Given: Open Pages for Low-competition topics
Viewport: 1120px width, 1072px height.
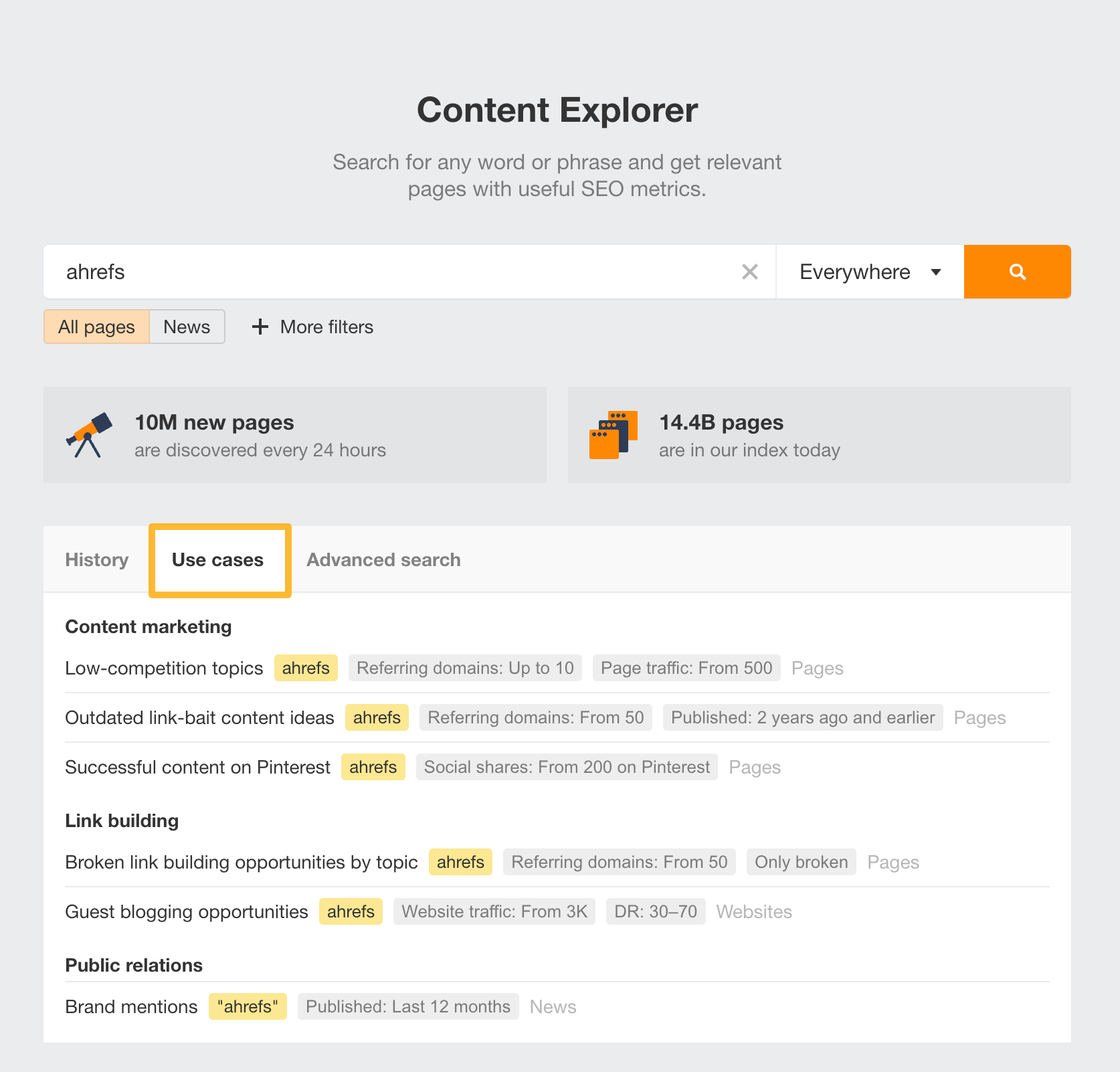Looking at the screenshot, I should pyautogui.click(x=817, y=667).
